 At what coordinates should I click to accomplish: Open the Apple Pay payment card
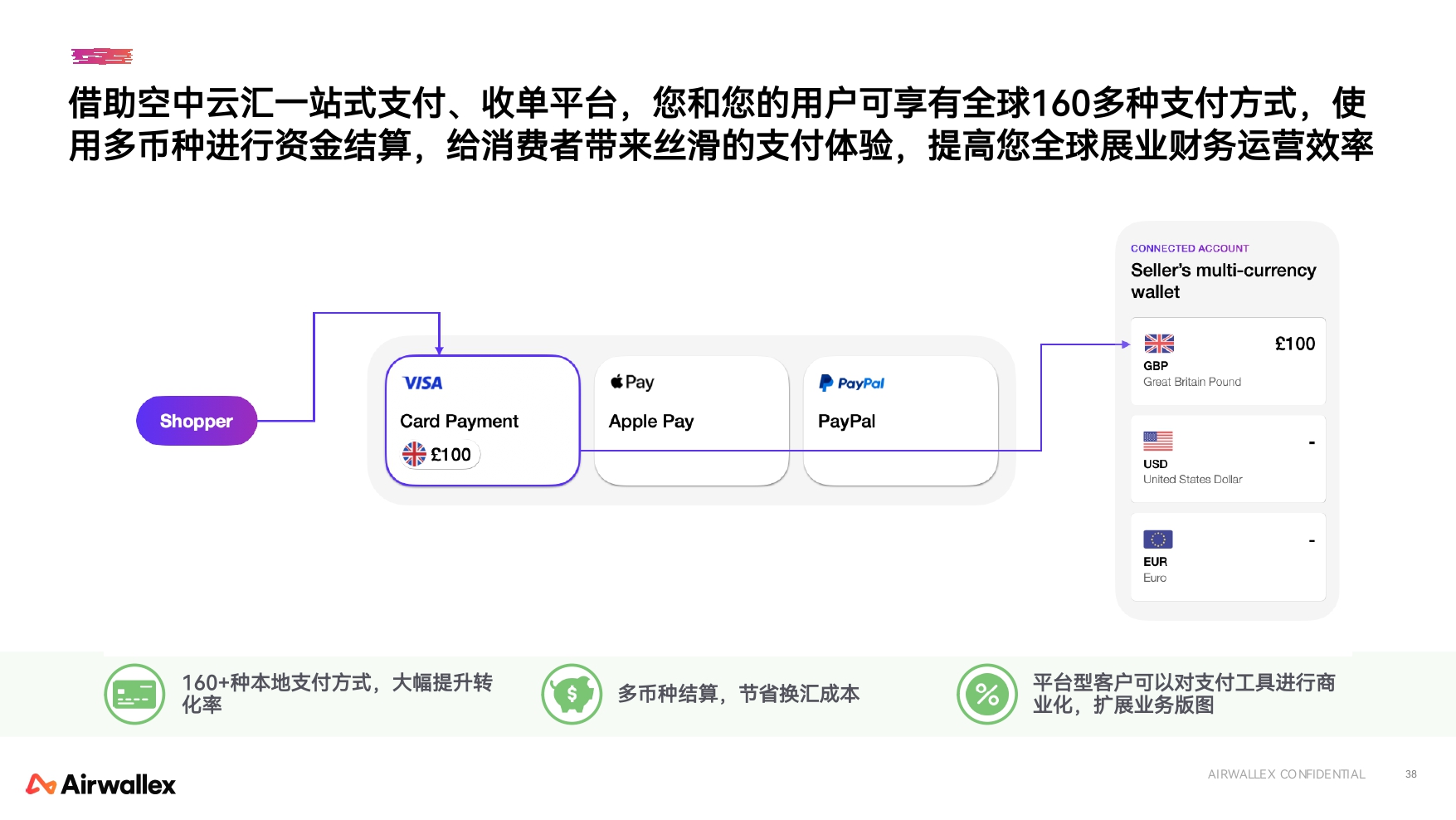point(691,420)
